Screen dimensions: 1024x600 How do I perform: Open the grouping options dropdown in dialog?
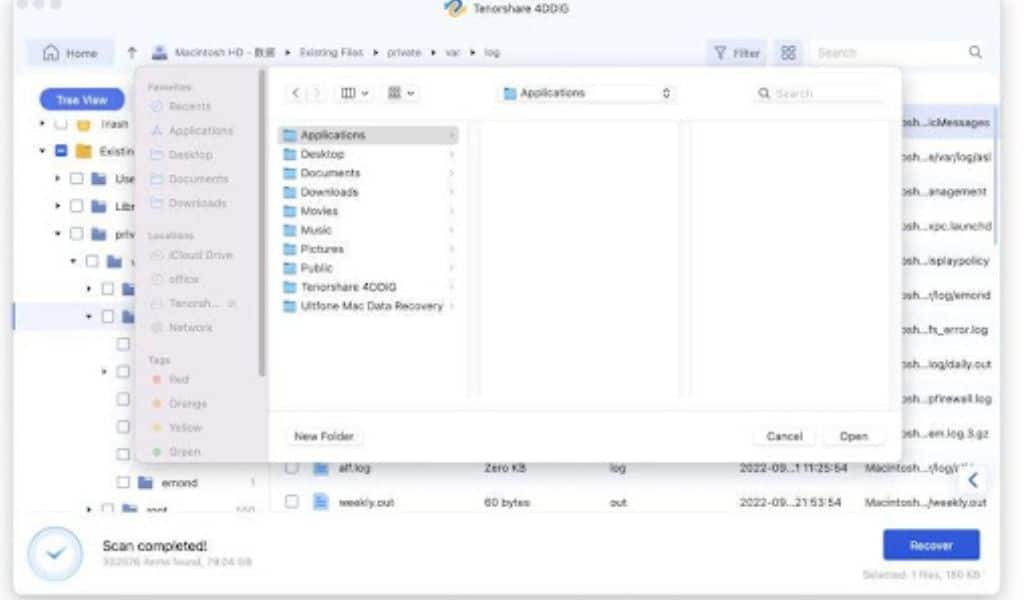click(401, 93)
